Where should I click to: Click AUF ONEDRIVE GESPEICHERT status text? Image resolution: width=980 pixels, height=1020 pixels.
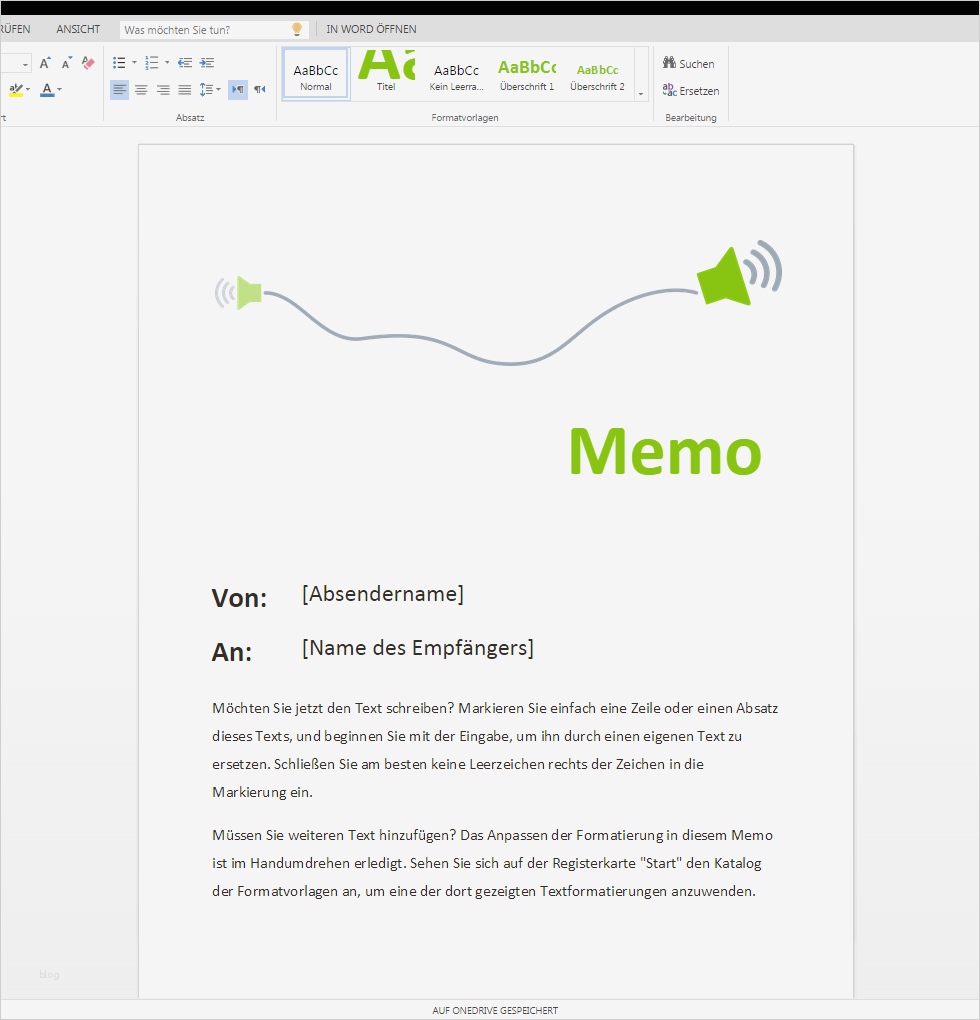point(495,1010)
